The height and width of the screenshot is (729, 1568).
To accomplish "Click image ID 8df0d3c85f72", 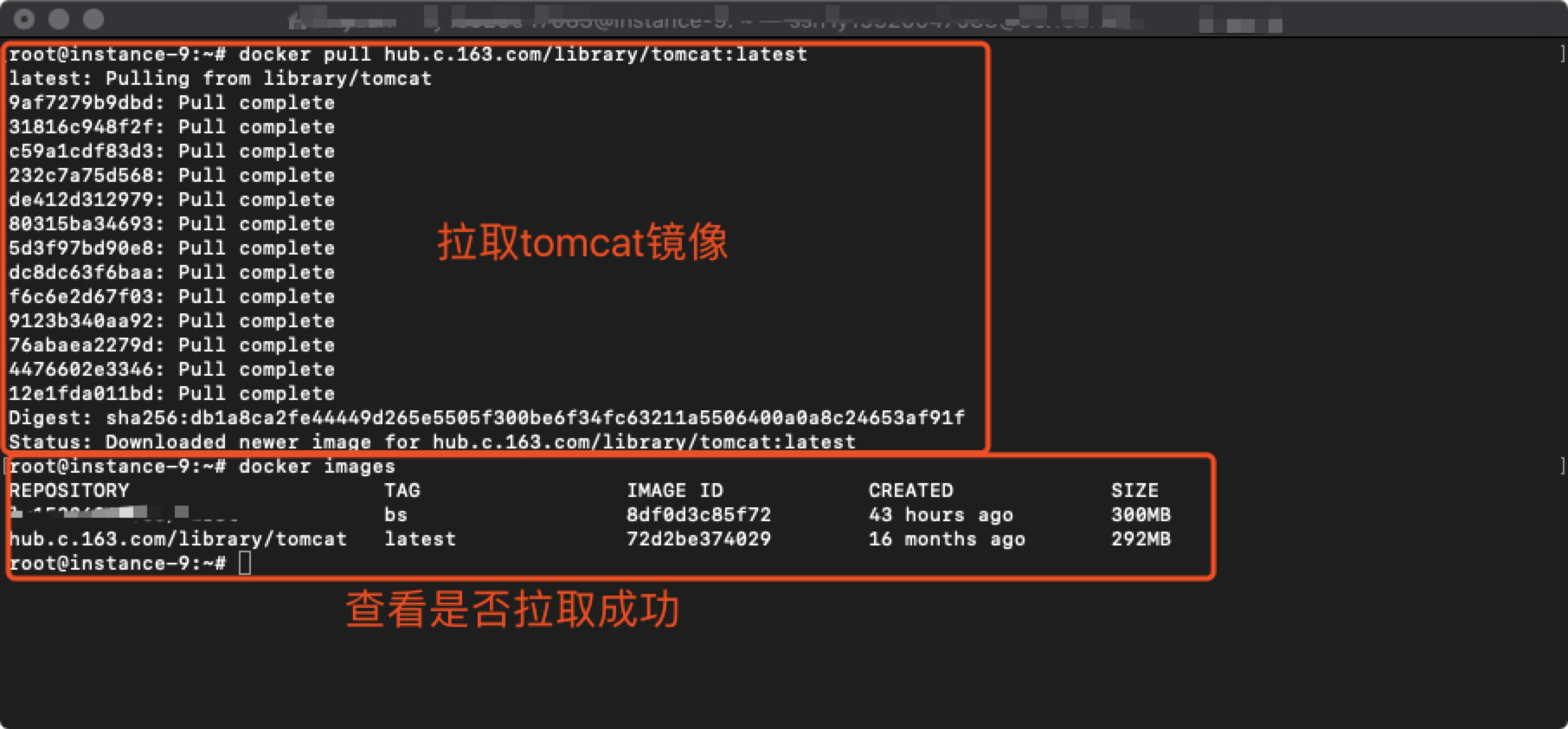I will (x=698, y=515).
